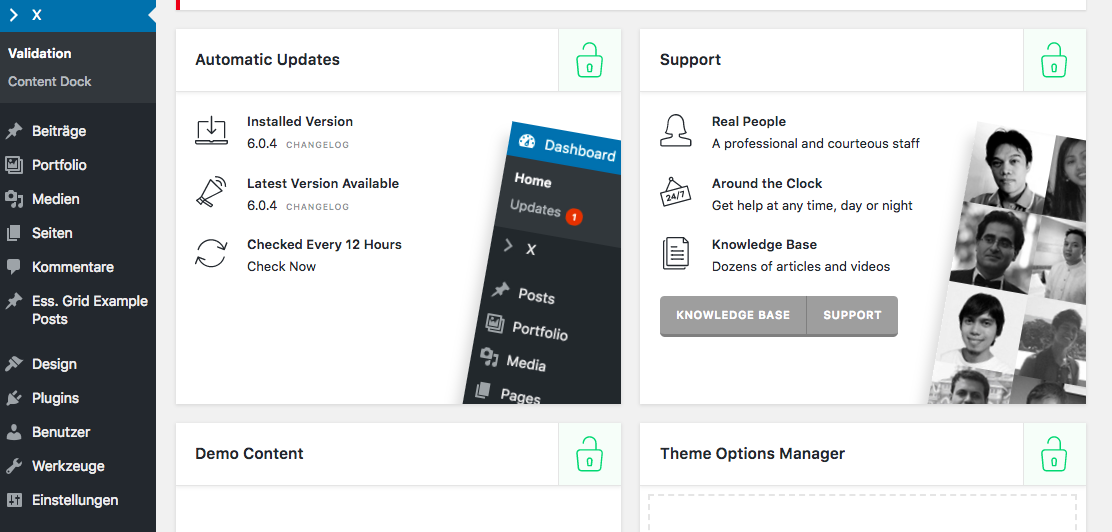
Task: Open Einstellungen in the sidebar
Action: click(75, 500)
